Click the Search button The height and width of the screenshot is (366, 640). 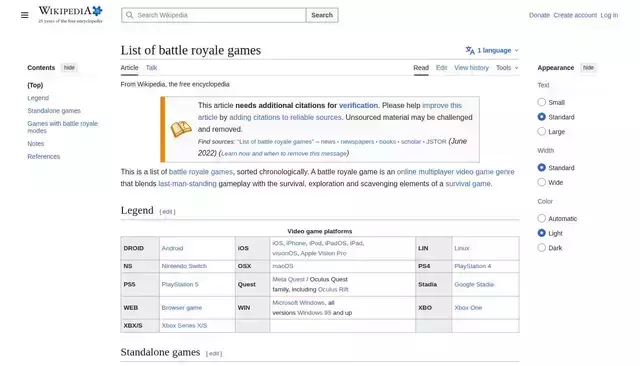pos(322,15)
